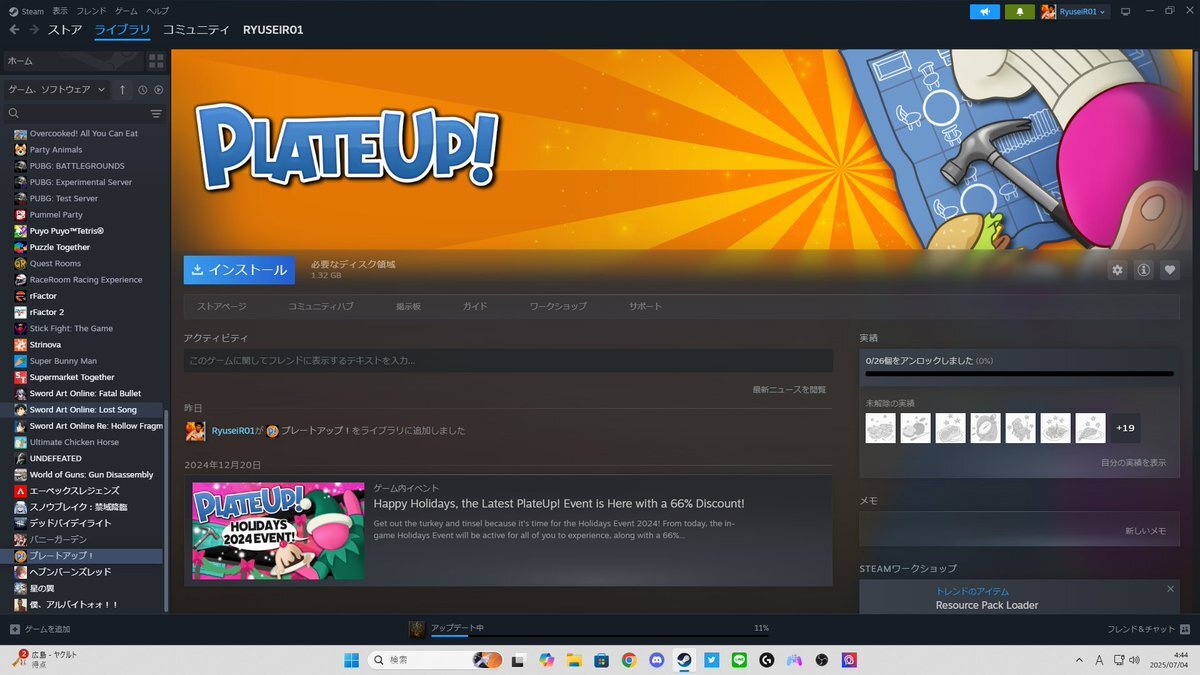Go to the ストア tab

(x=65, y=30)
